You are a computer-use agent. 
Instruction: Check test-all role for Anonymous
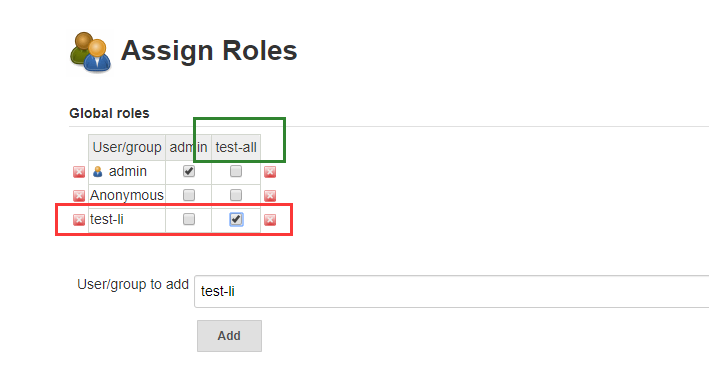236,195
